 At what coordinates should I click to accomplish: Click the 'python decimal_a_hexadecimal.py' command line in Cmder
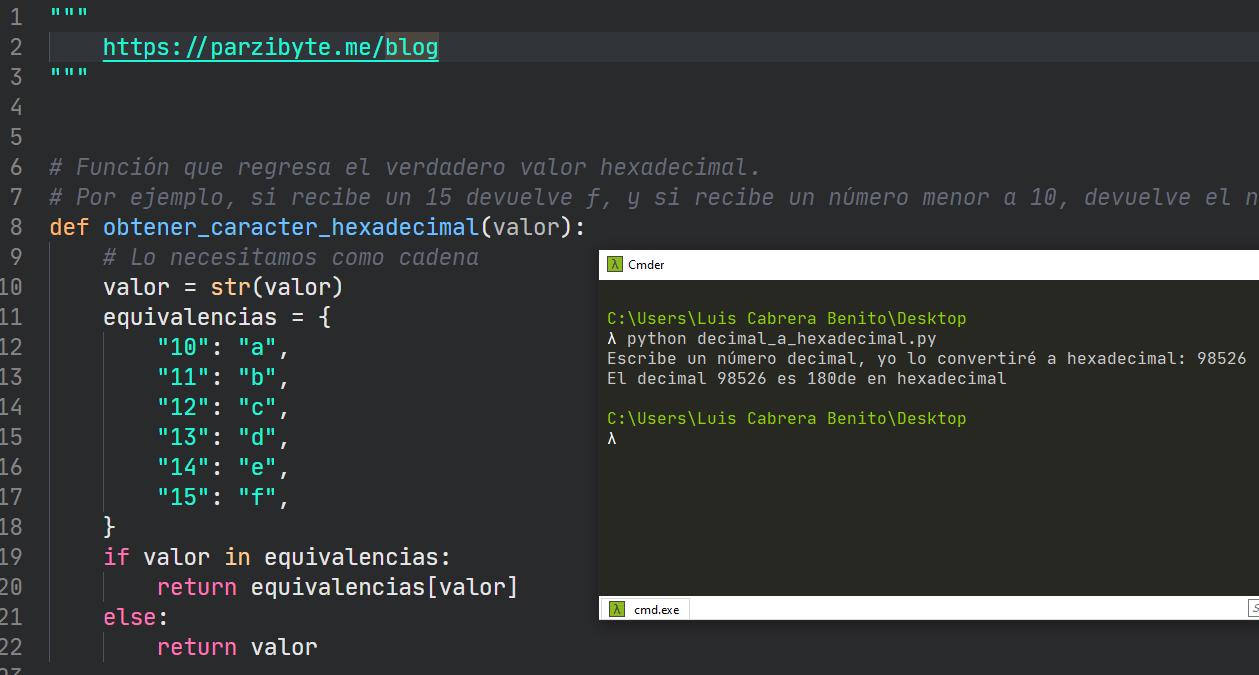tap(772, 339)
